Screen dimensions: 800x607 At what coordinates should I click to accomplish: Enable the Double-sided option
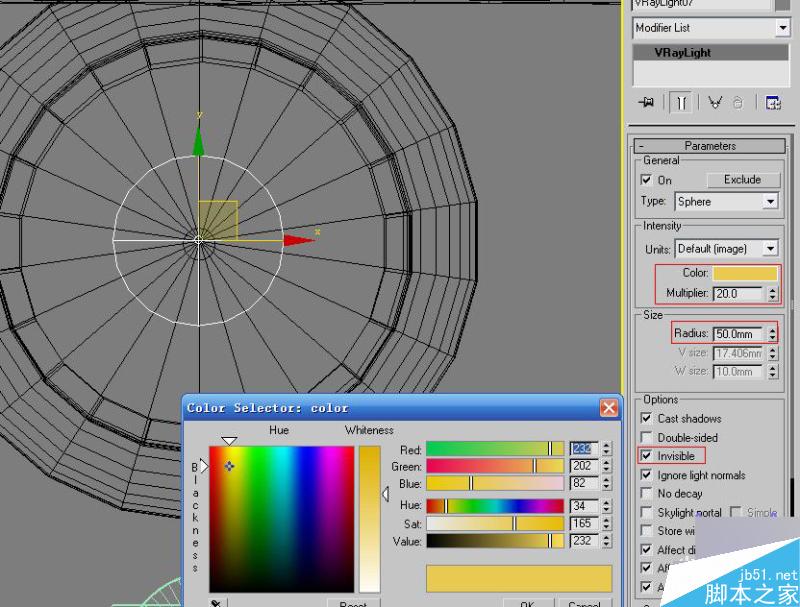tap(646, 437)
